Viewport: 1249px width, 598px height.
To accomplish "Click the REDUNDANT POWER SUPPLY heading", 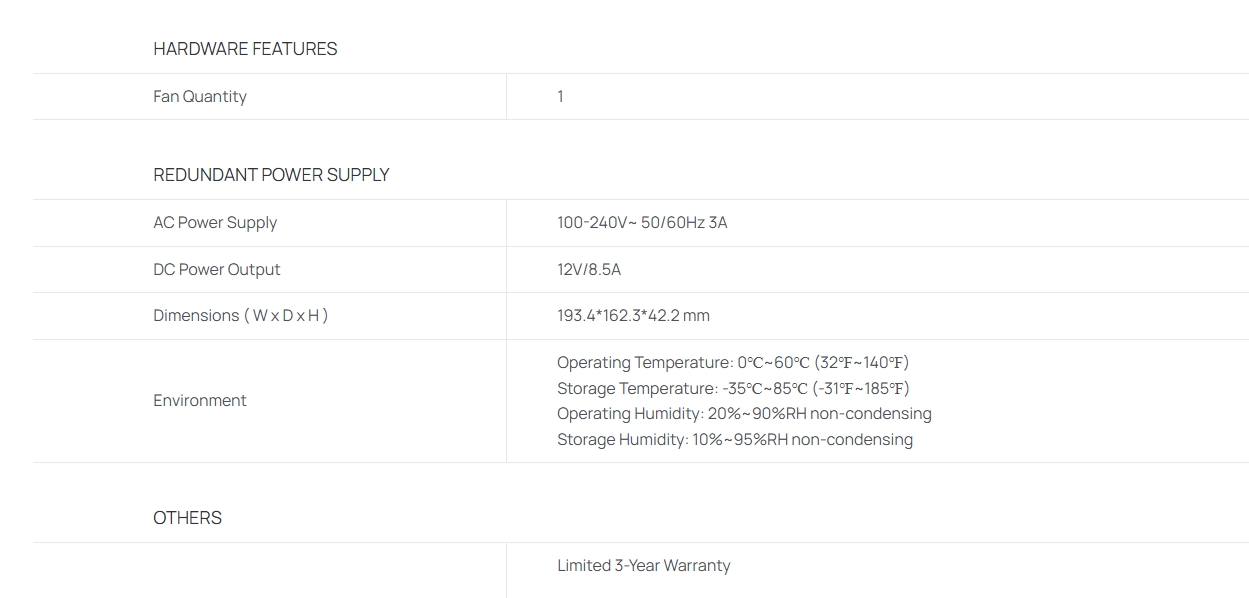I will tap(271, 175).
